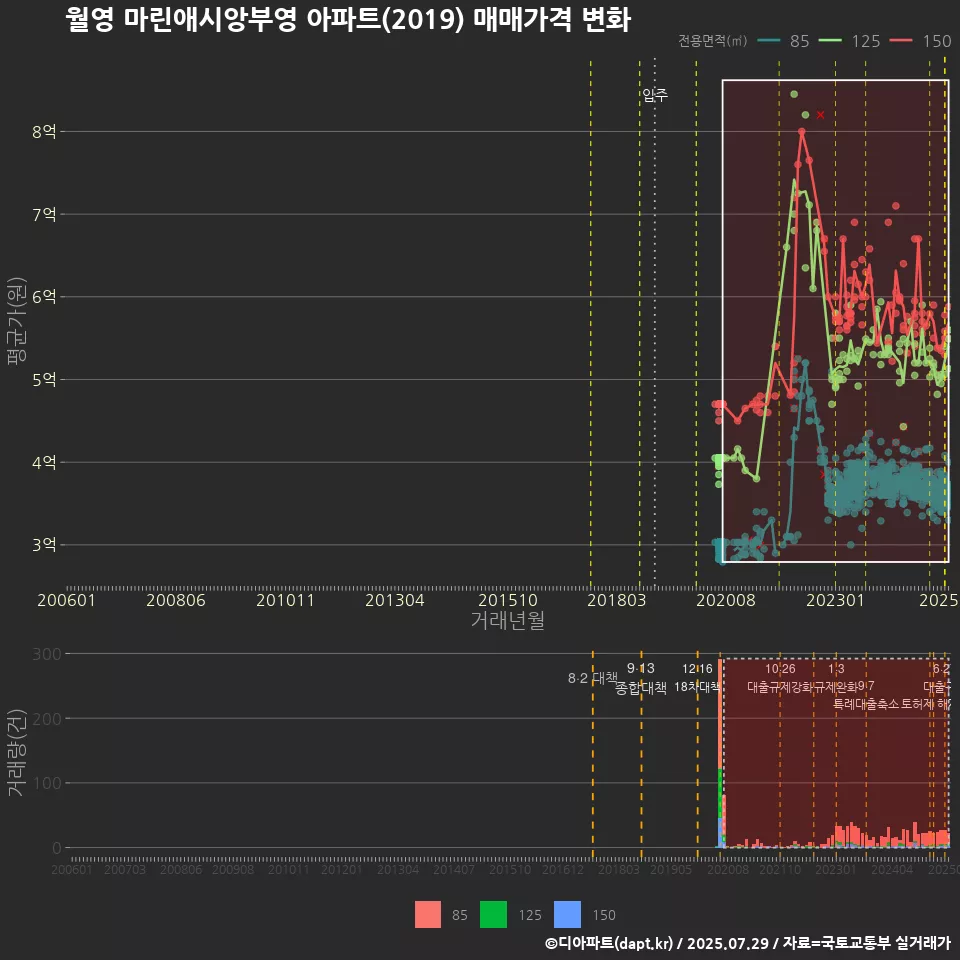Click the 9·13 policy date label
This screenshot has height=960, width=960.
(640, 669)
